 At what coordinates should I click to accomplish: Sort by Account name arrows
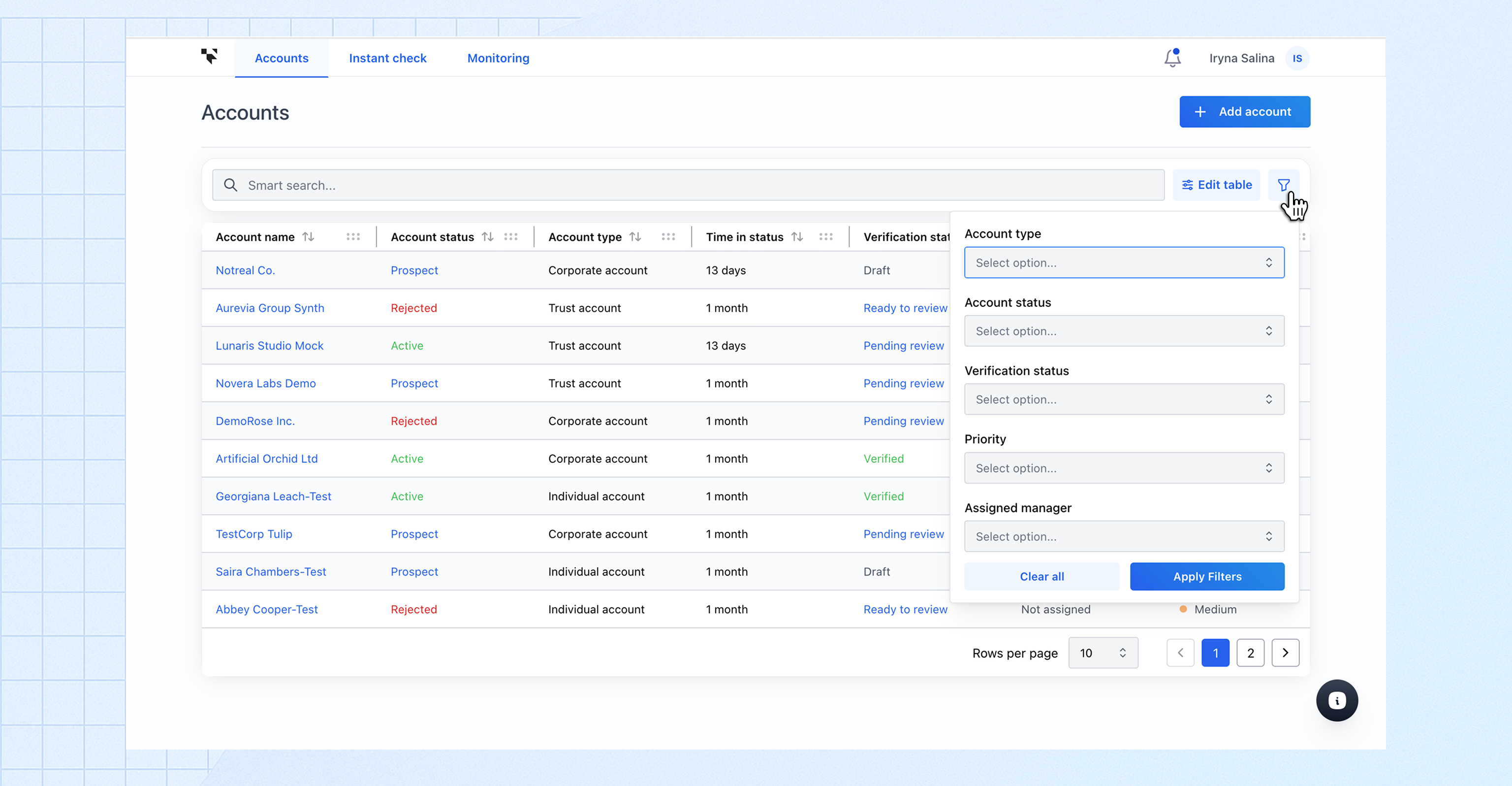(308, 237)
